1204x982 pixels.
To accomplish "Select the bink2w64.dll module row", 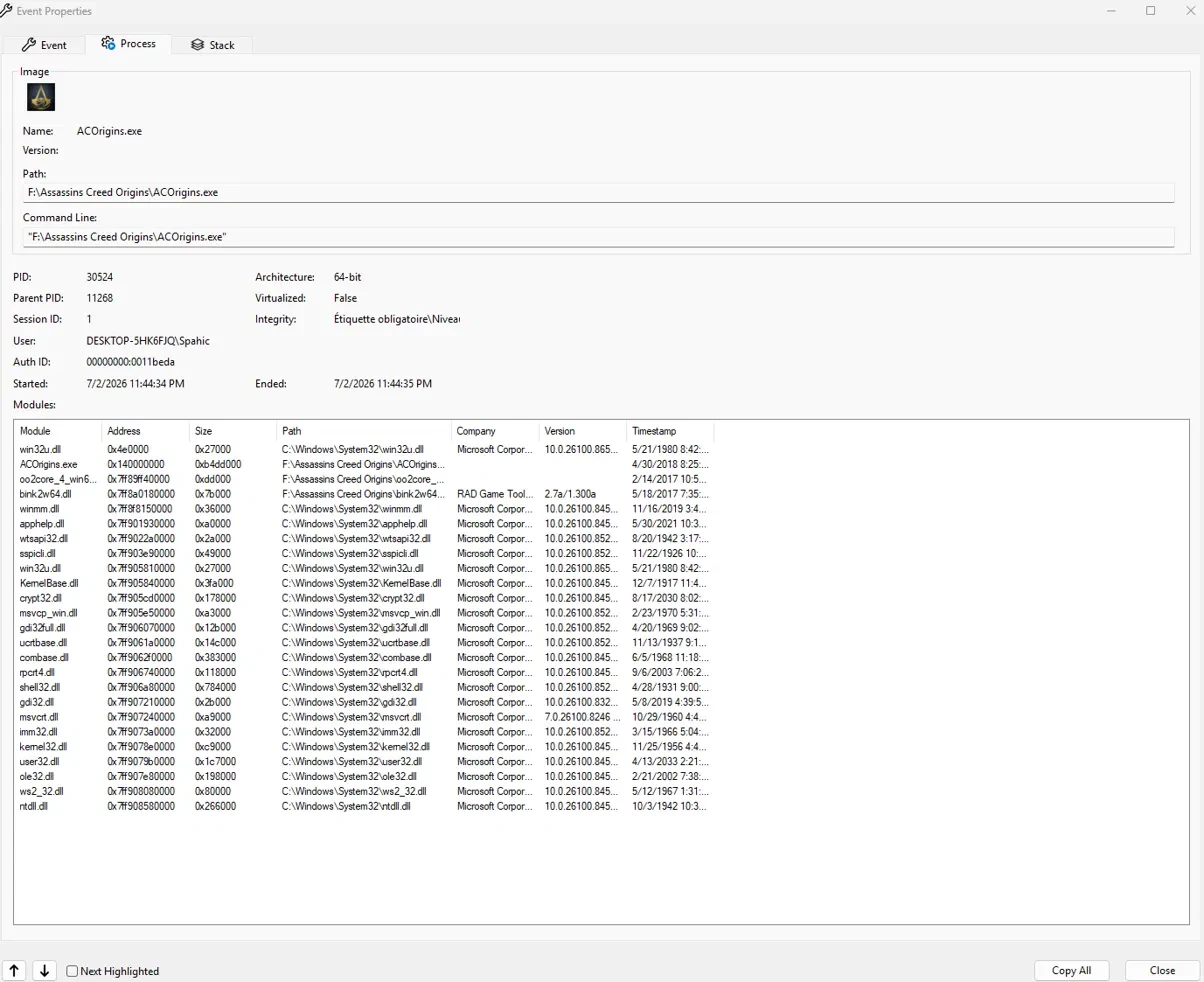I will [364, 494].
